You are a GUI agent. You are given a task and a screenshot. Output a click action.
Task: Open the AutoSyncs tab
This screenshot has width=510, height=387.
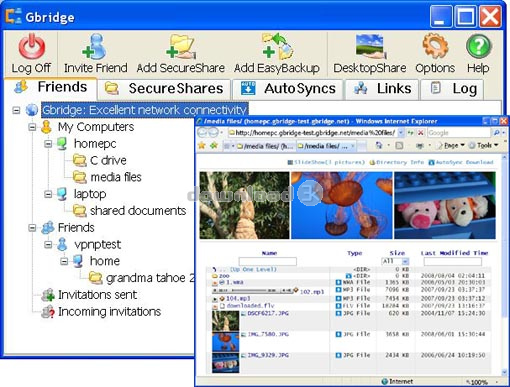pyautogui.click(x=288, y=89)
